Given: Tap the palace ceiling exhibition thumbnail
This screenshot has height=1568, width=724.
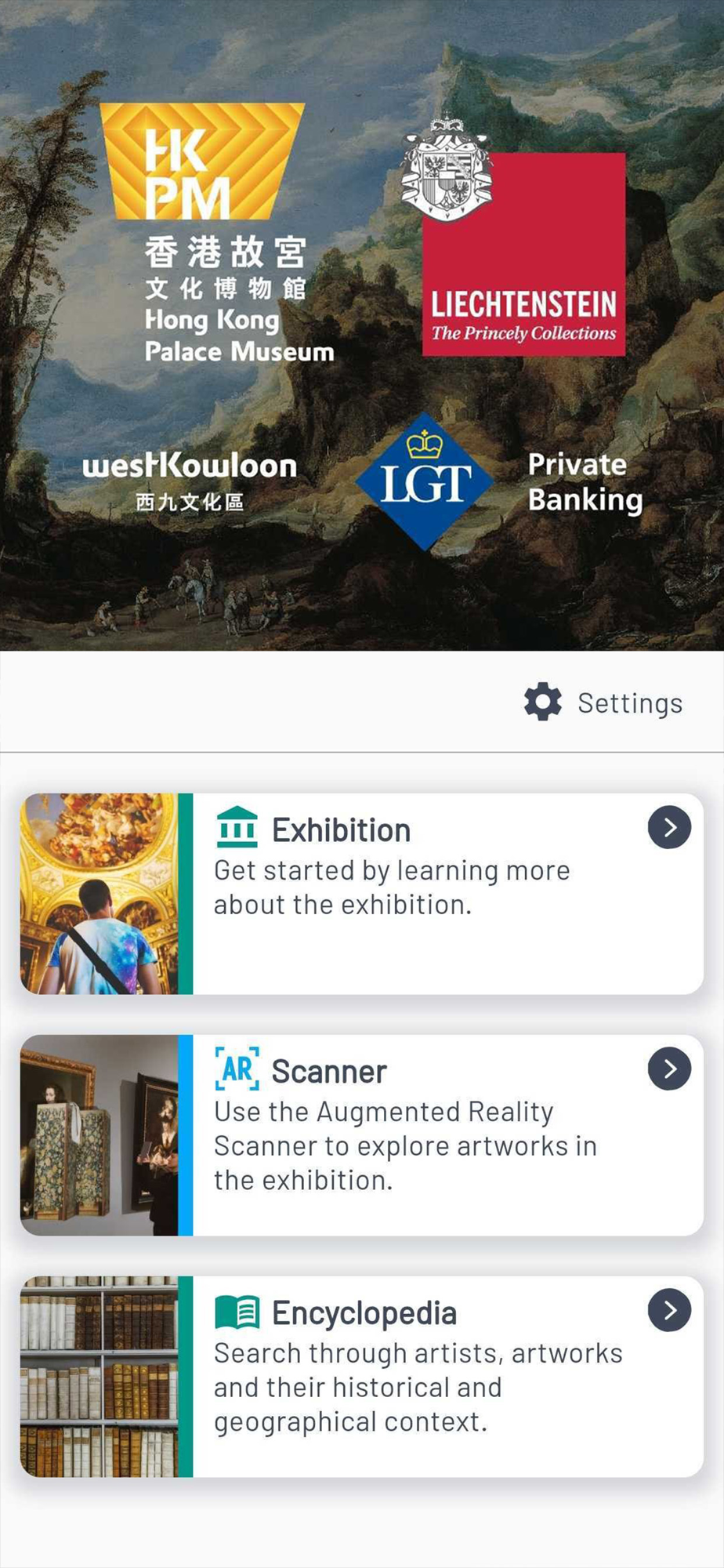Looking at the screenshot, I should 99,894.
